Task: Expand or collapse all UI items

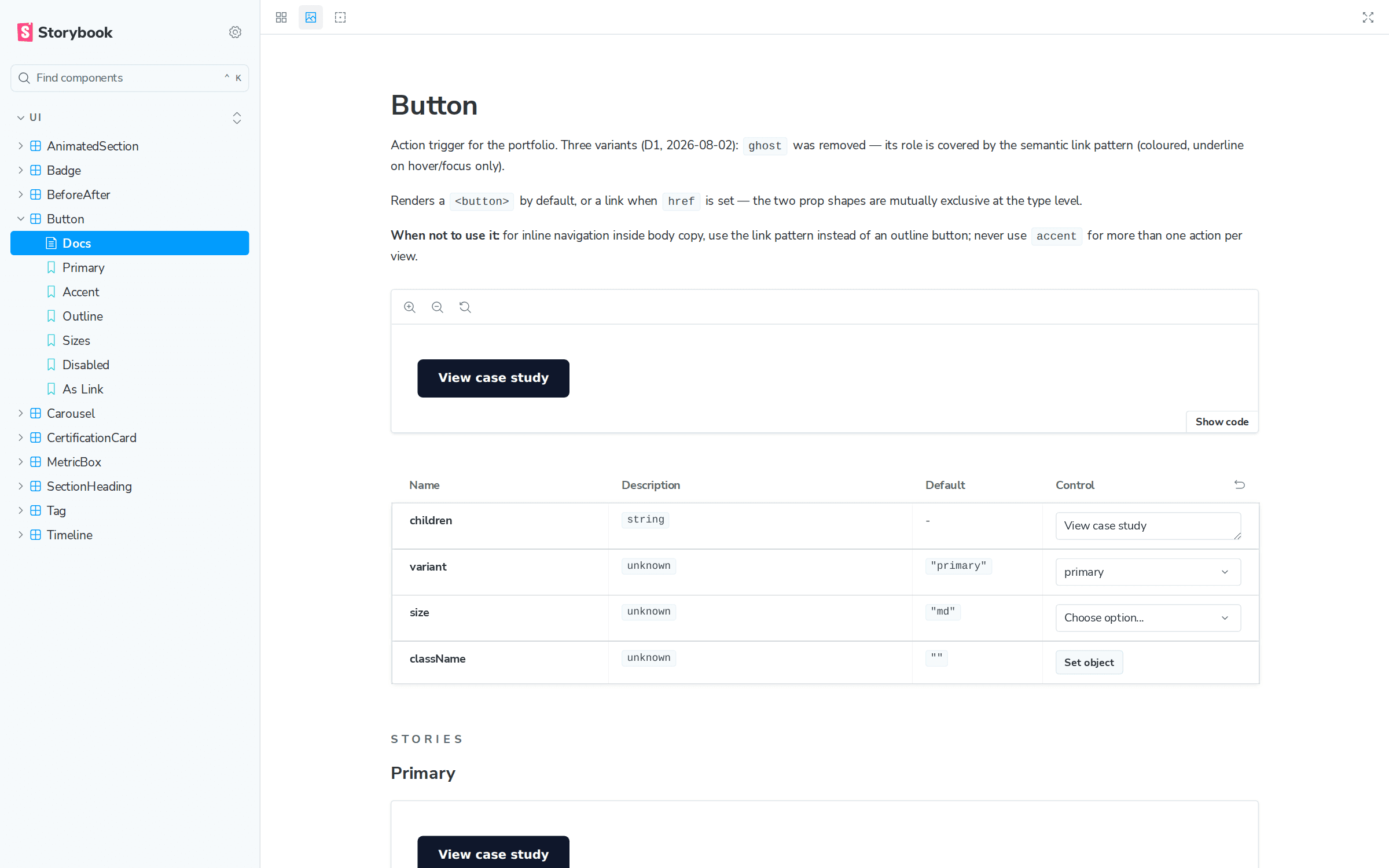Action: pos(237,117)
